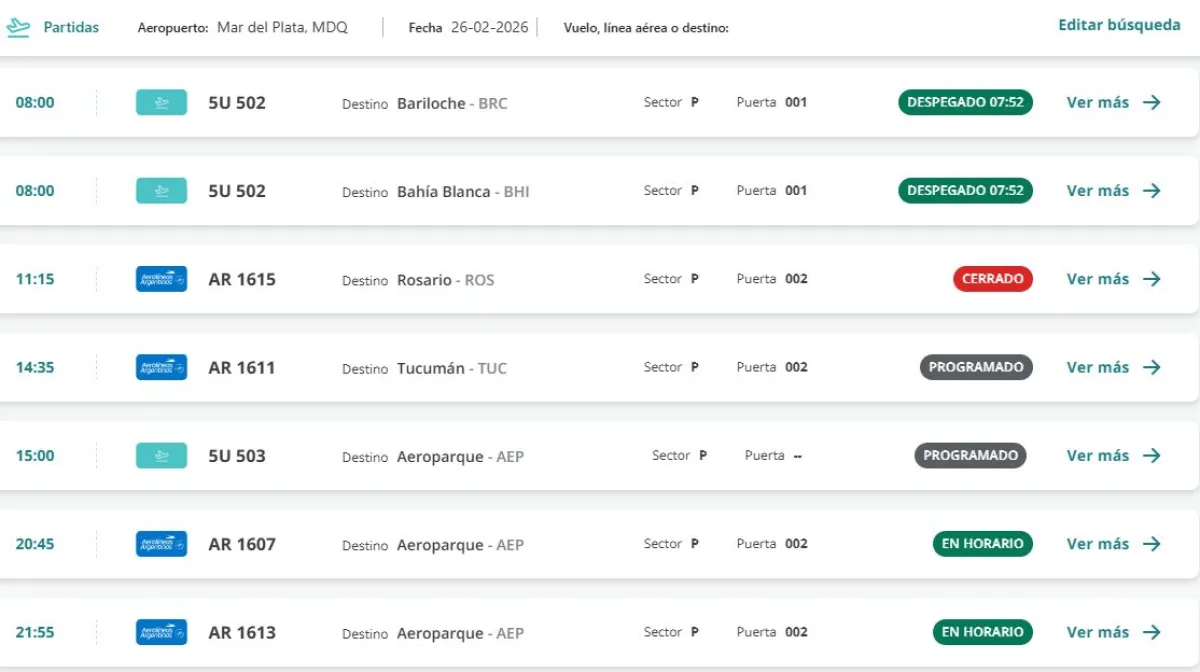The height and width of the screenshot is (672, 1200).
Task: Click Aerolíneas Argentinas logo for AR 1613
Action: pyautogui.click(x=161, y=632)
